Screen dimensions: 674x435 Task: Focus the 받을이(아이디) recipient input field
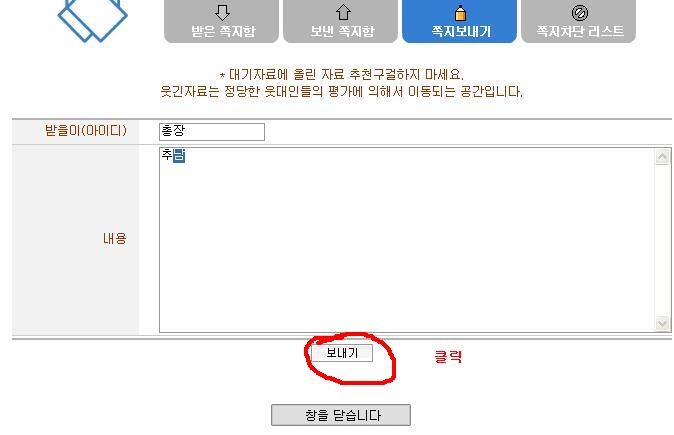click(212, 132)
